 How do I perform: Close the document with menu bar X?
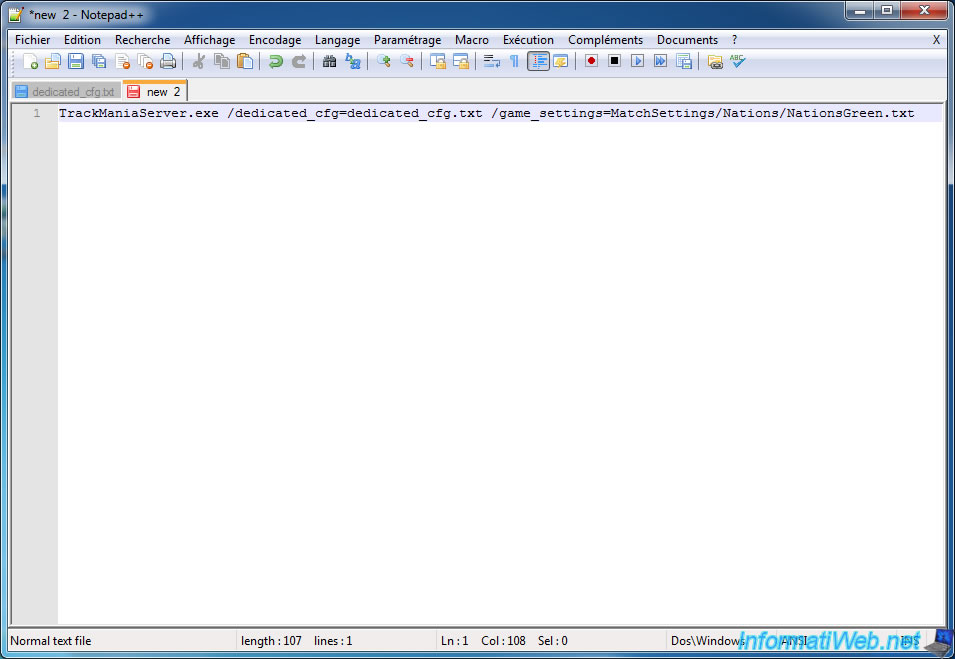(x=936, y=40)
